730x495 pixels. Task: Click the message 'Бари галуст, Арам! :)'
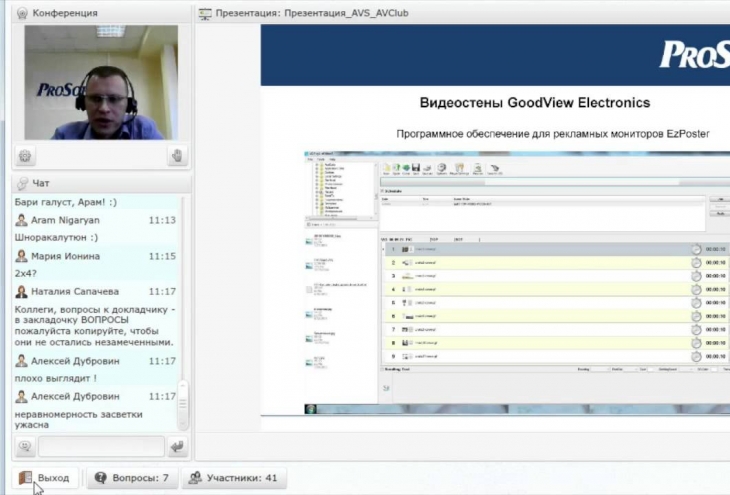click(x=66, y=202)
